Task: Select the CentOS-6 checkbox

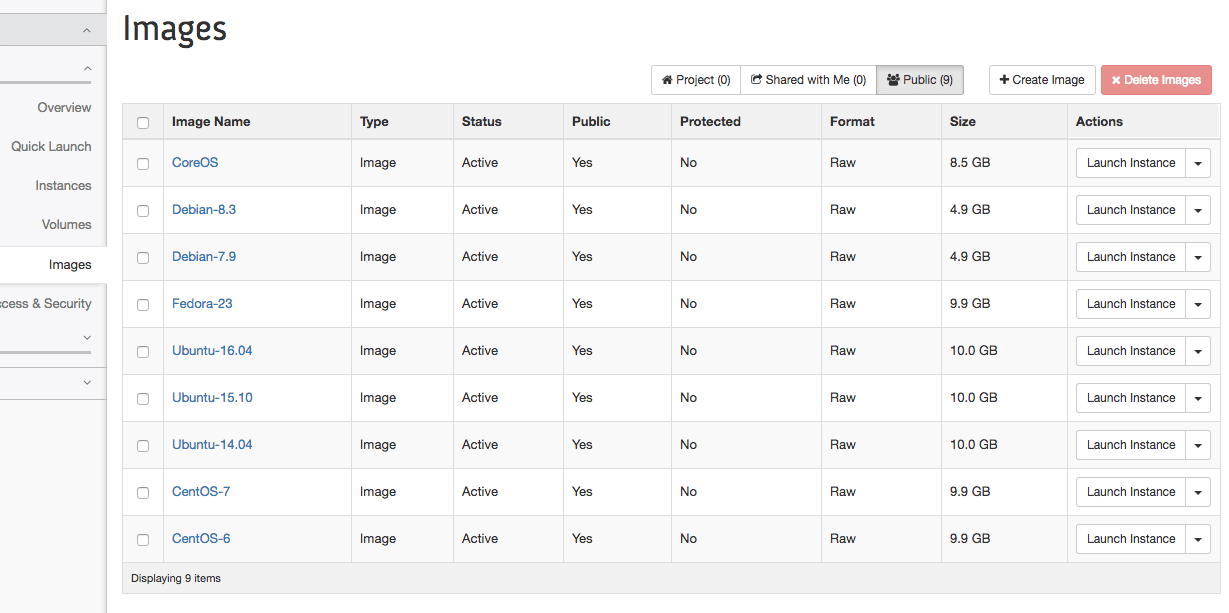Action: (x=143, y=540)
